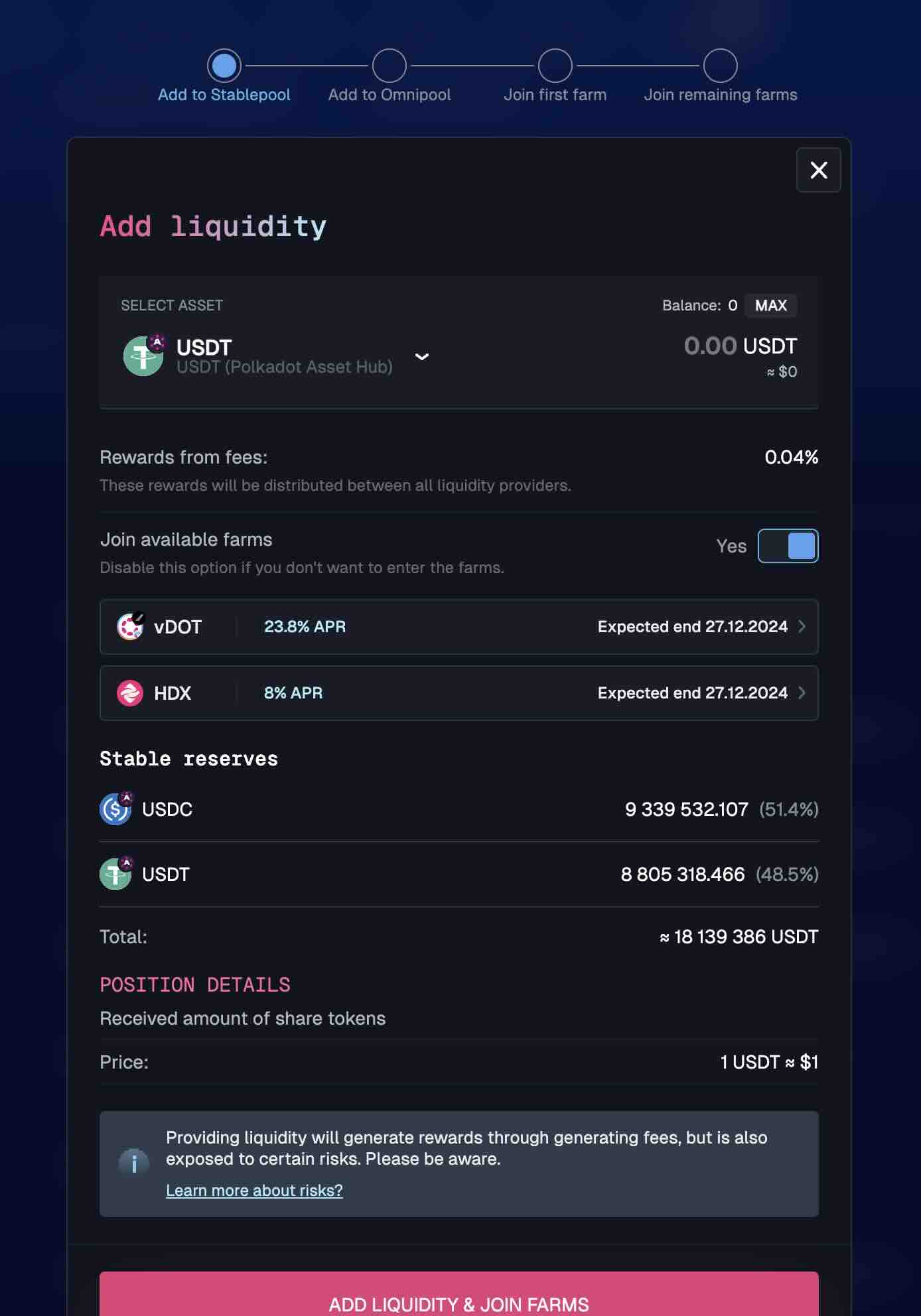Select the Add to Stablepool step
This screenshot has height=1316, width=921.
pos(224,66)
